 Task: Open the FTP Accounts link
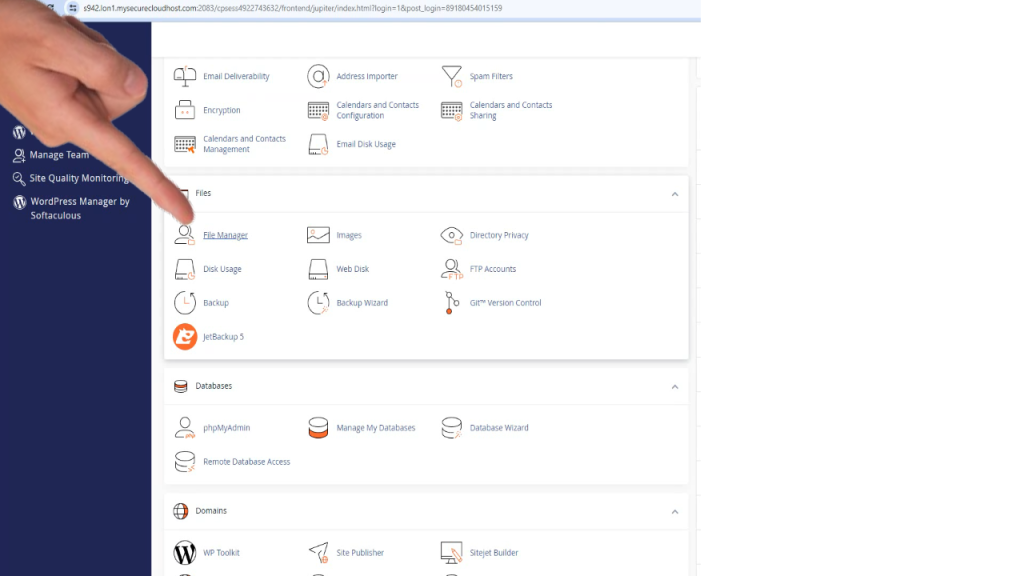point(492,269)
